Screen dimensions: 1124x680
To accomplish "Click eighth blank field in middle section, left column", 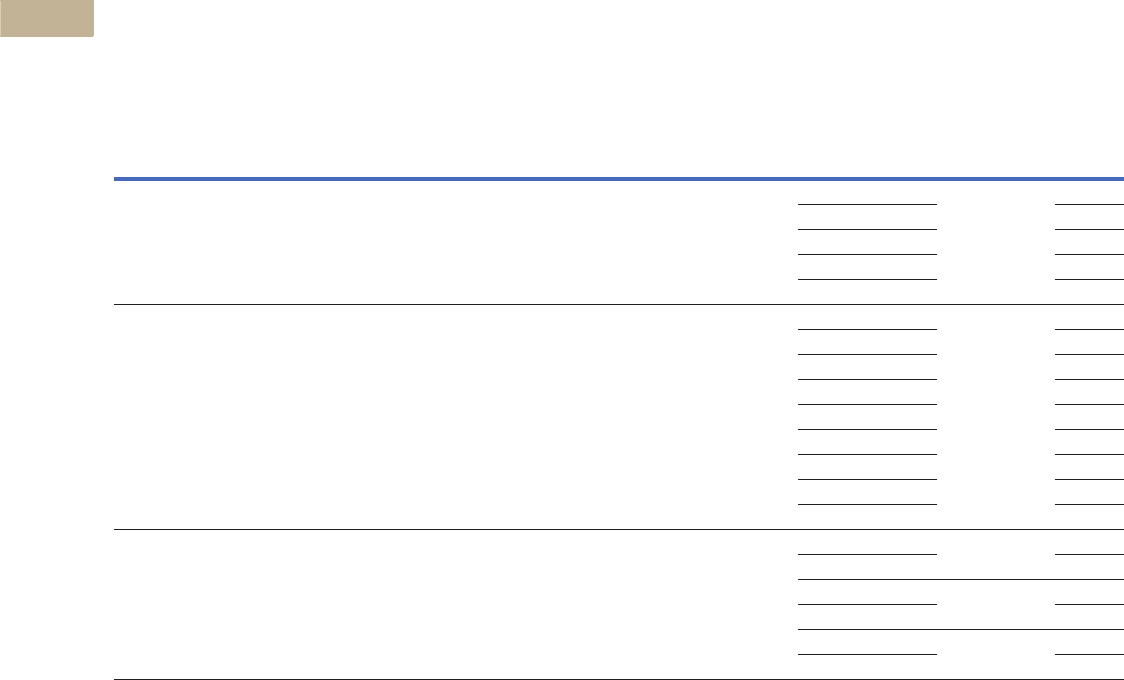I will pyautogui.click(x=867, y=504).
